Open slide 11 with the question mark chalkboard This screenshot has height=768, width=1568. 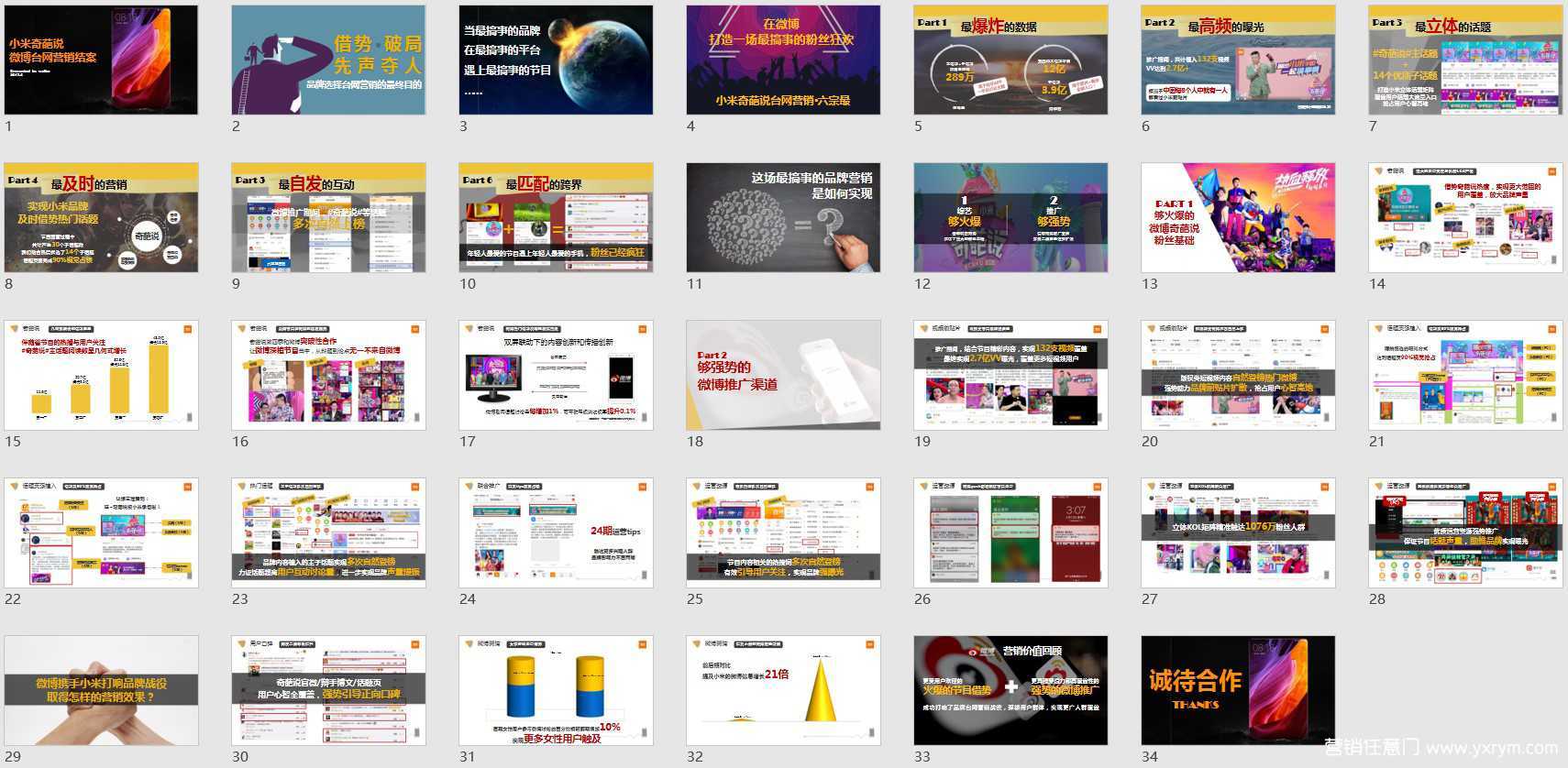click(x=783, y=217)
